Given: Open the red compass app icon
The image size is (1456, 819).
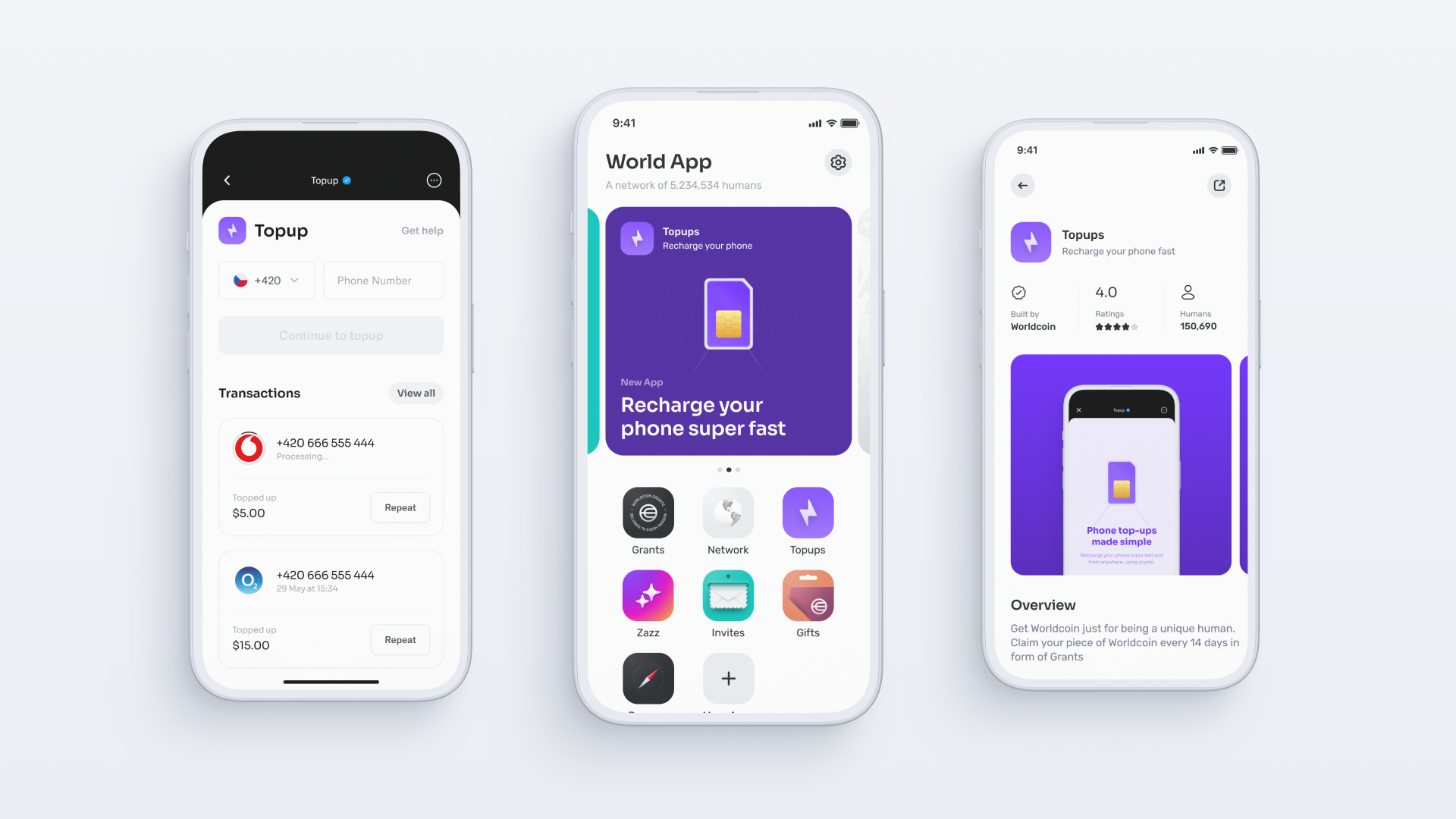Looking at the screenshot, I should (x=647, y=678).
